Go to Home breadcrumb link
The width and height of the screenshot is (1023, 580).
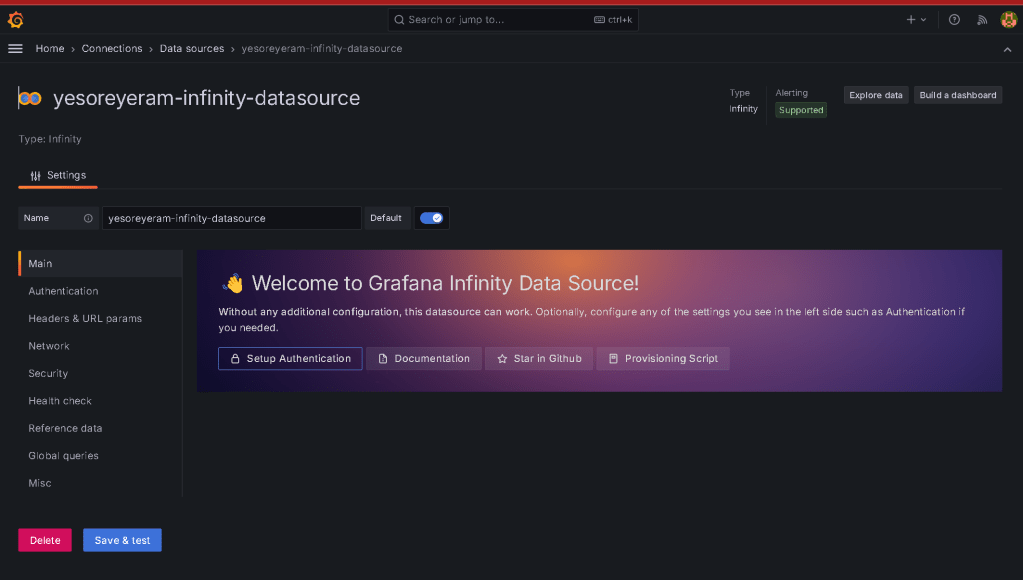50,49
